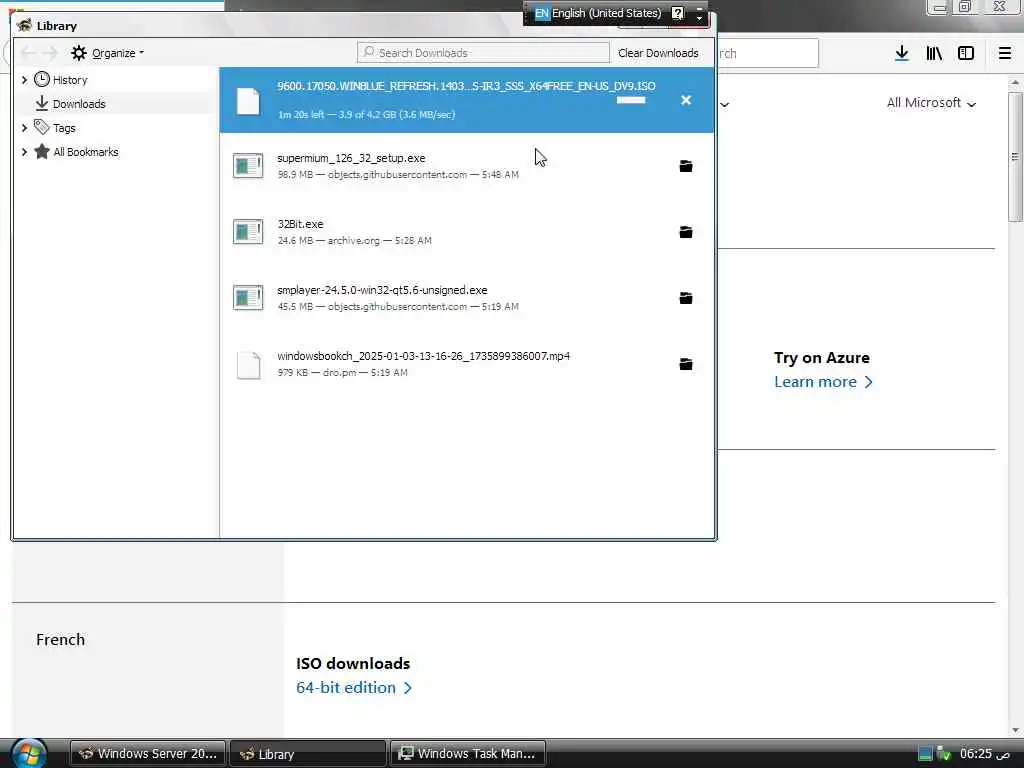Click the taskbar clock 06:25

[x=984, y=754]
